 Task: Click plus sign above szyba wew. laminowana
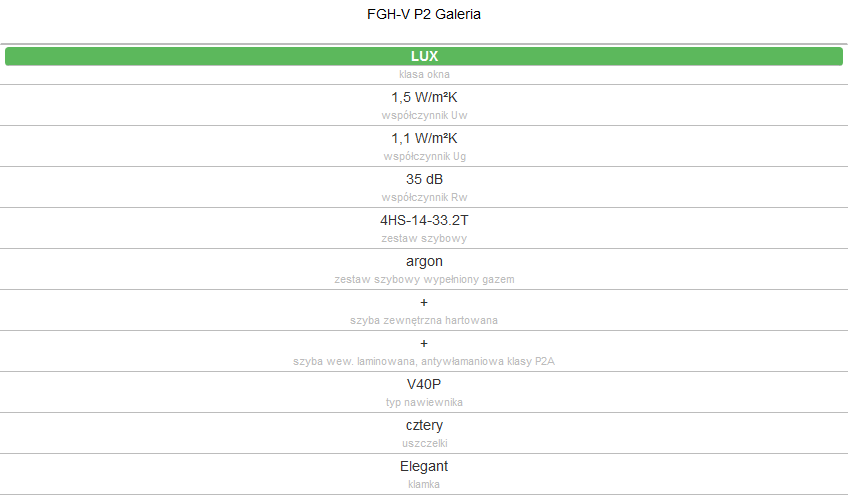[424, 344]
